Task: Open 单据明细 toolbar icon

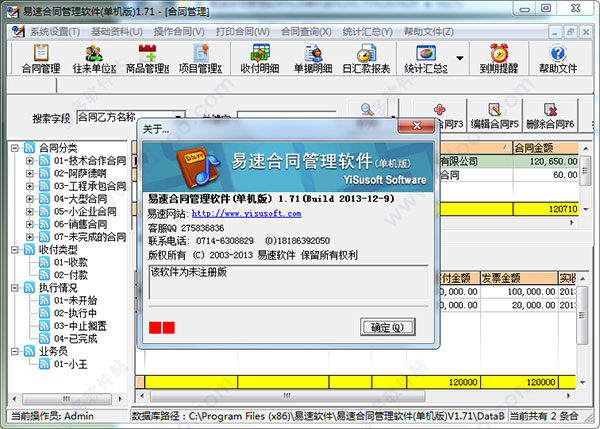Action: (x=313, y=58)
